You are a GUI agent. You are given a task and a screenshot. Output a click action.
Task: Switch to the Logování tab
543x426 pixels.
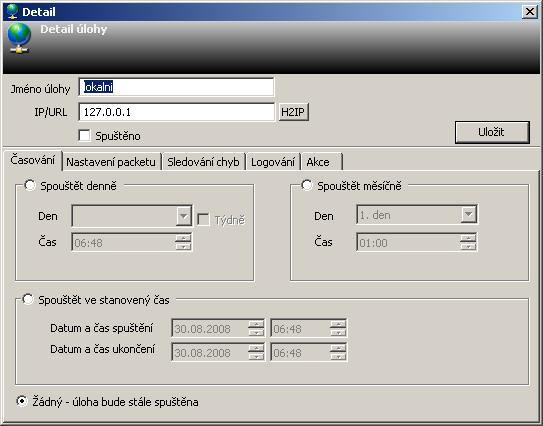coord(273,162)
